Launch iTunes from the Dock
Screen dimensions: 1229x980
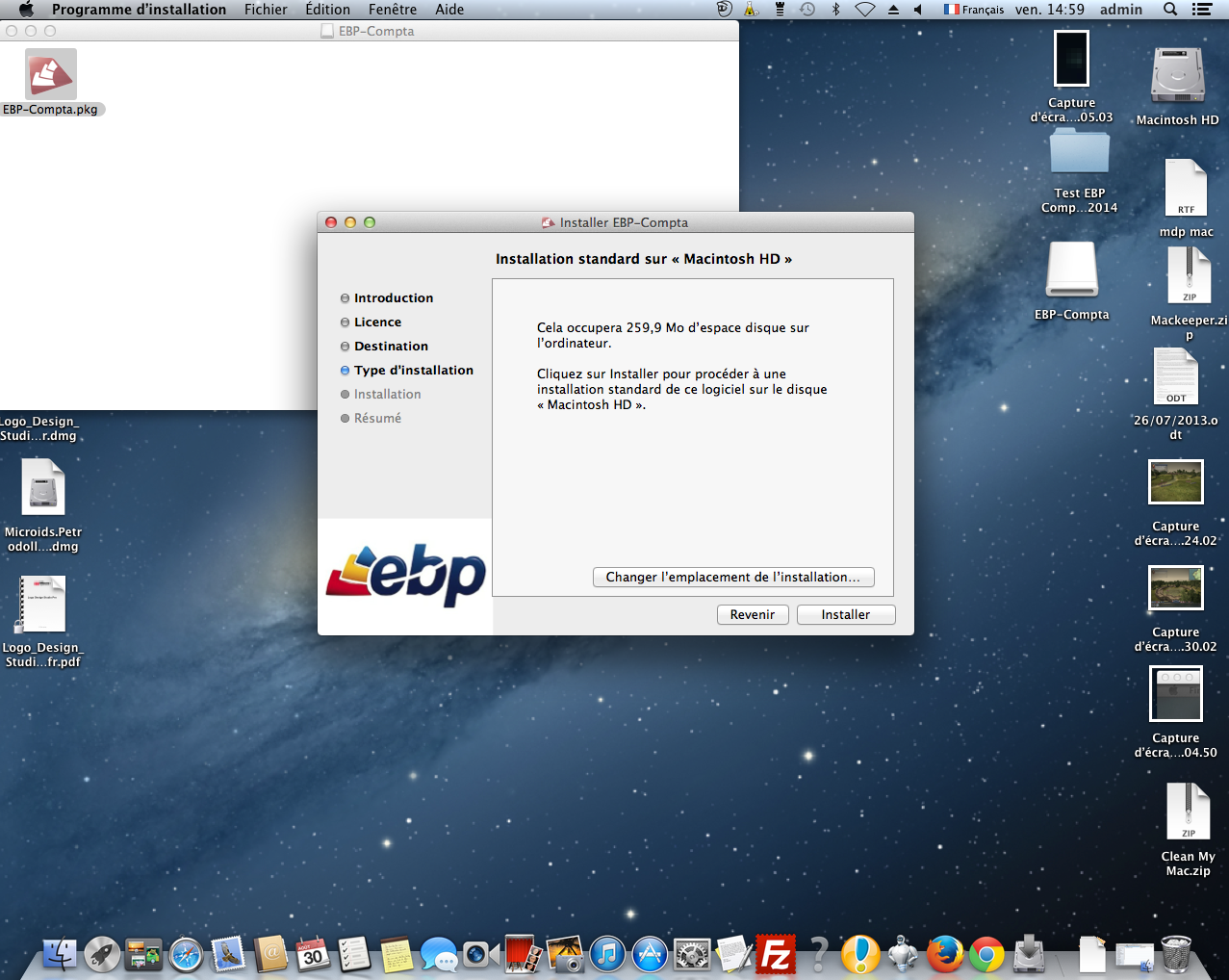pos(607,954)
